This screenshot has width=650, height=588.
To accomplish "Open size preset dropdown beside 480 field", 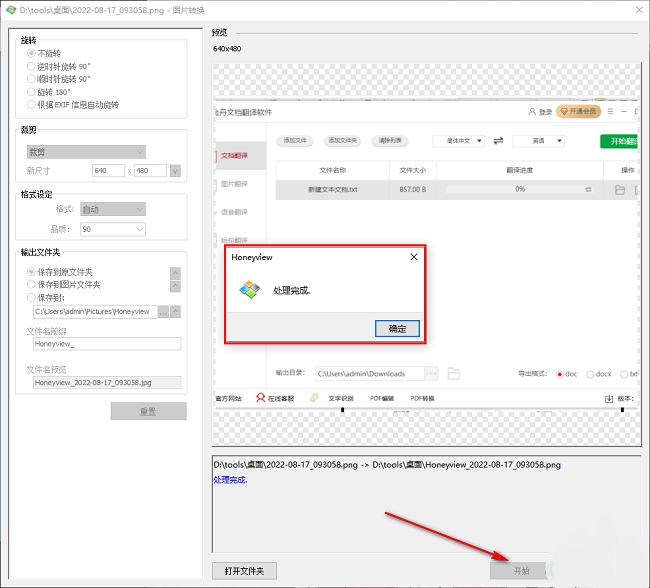I will point(176,171).
